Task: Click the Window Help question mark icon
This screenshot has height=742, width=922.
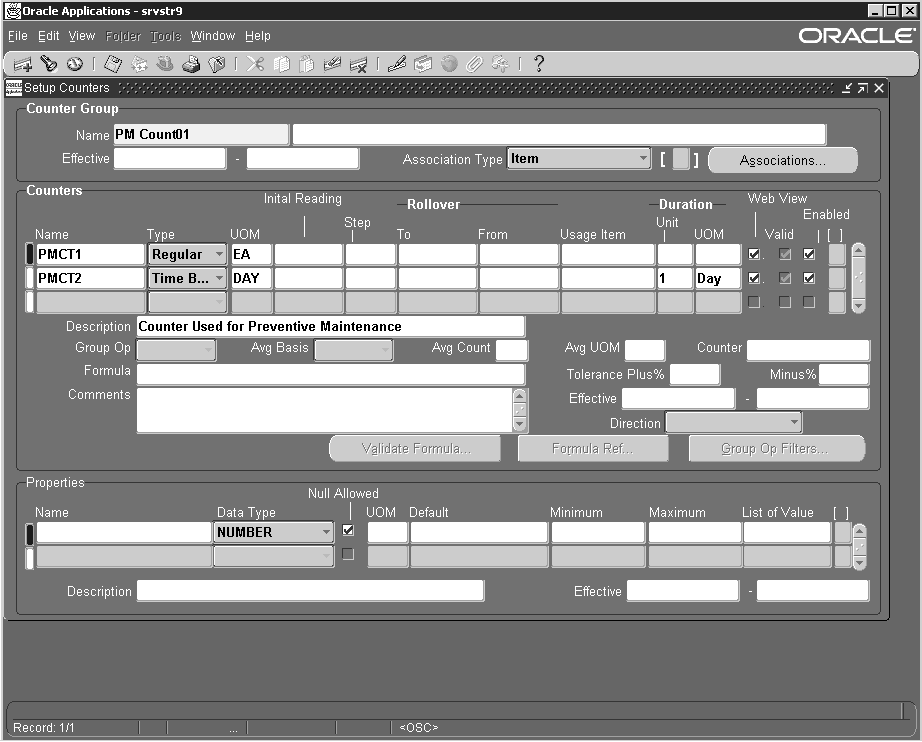Action: (x=539, y=63)
